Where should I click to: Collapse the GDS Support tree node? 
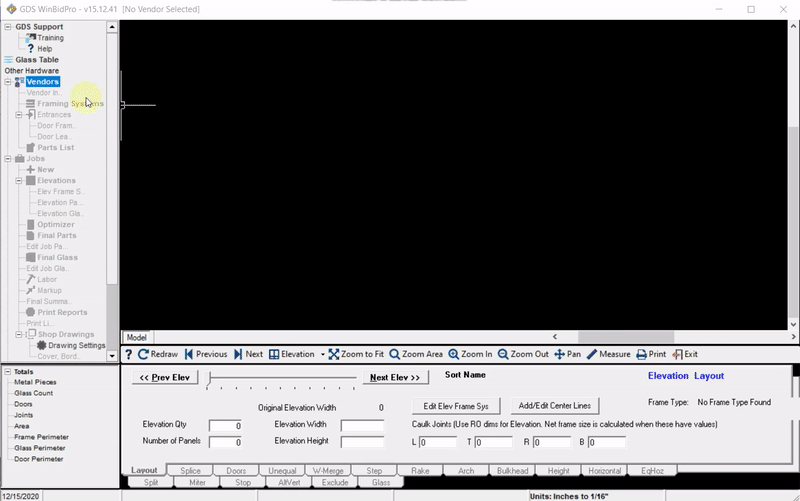(8, 27)
